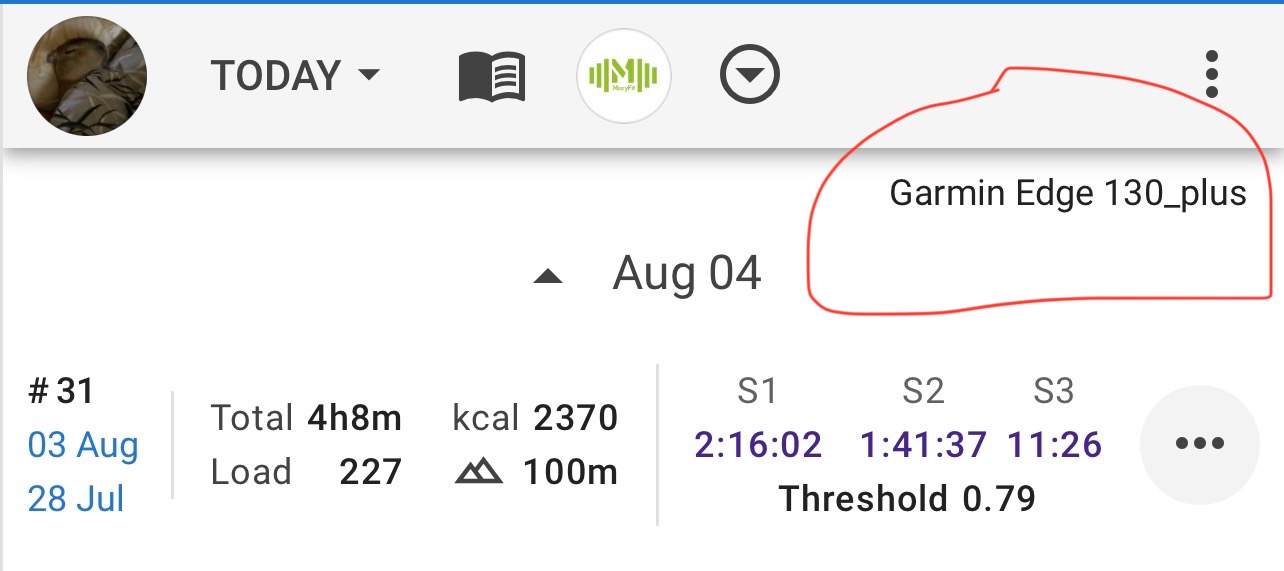Click the S3 time 11:26
This screenshot has width=1284, height=571.
[x=1054, y=445]
